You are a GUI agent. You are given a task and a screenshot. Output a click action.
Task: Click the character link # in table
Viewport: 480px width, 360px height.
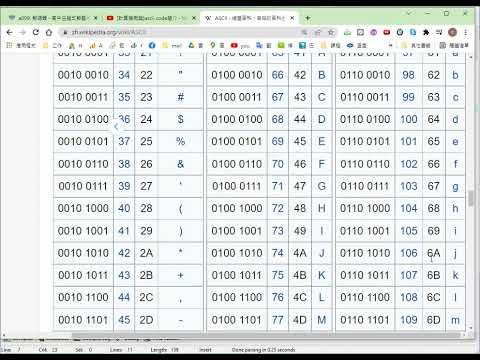coord(180,97)
